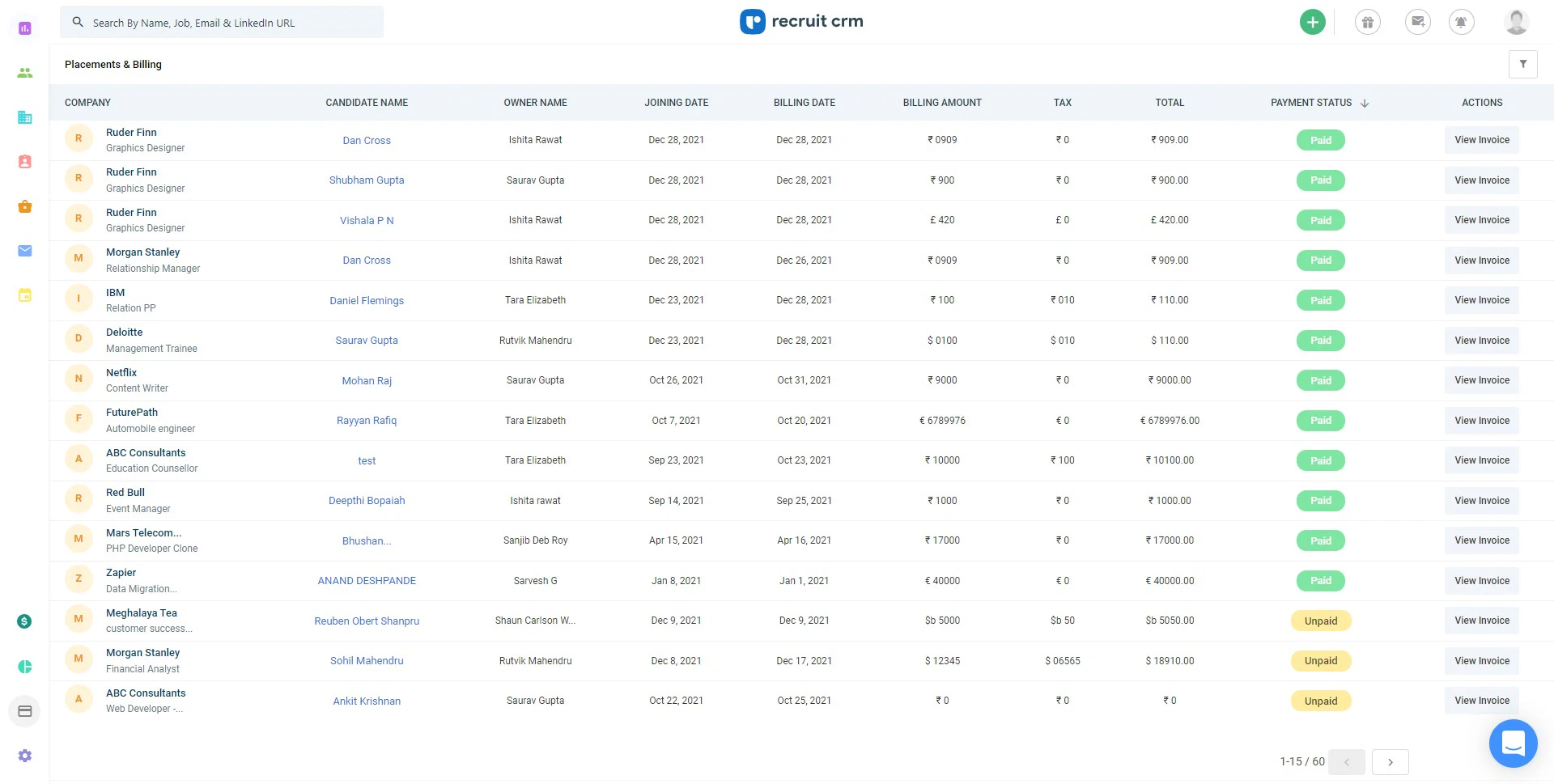Compose an email via the mail-plus icon
This screenshot has height=784, width=1554.
[1416, 22]
